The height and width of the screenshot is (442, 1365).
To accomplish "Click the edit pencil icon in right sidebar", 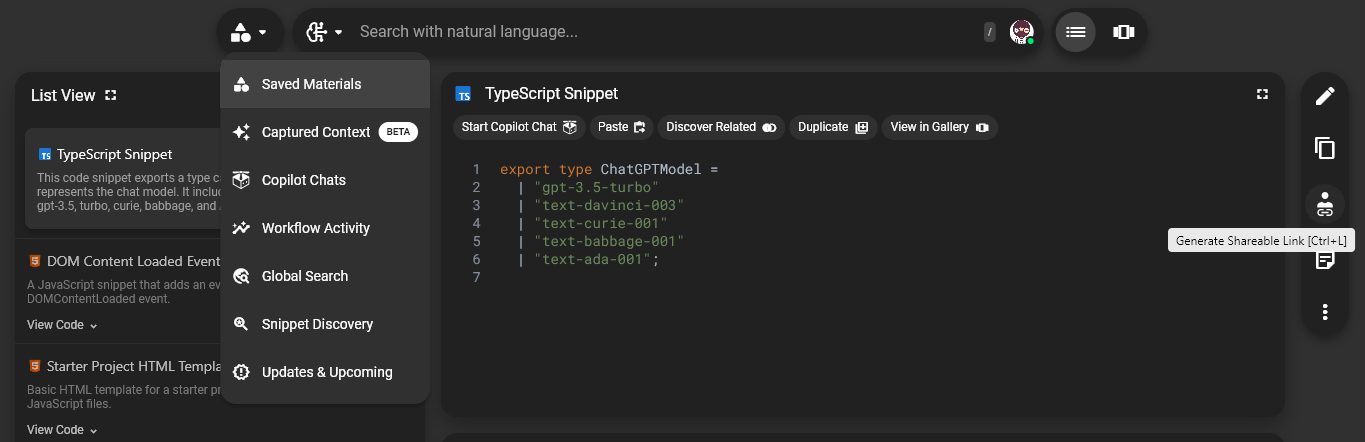I will point(1324,96).
